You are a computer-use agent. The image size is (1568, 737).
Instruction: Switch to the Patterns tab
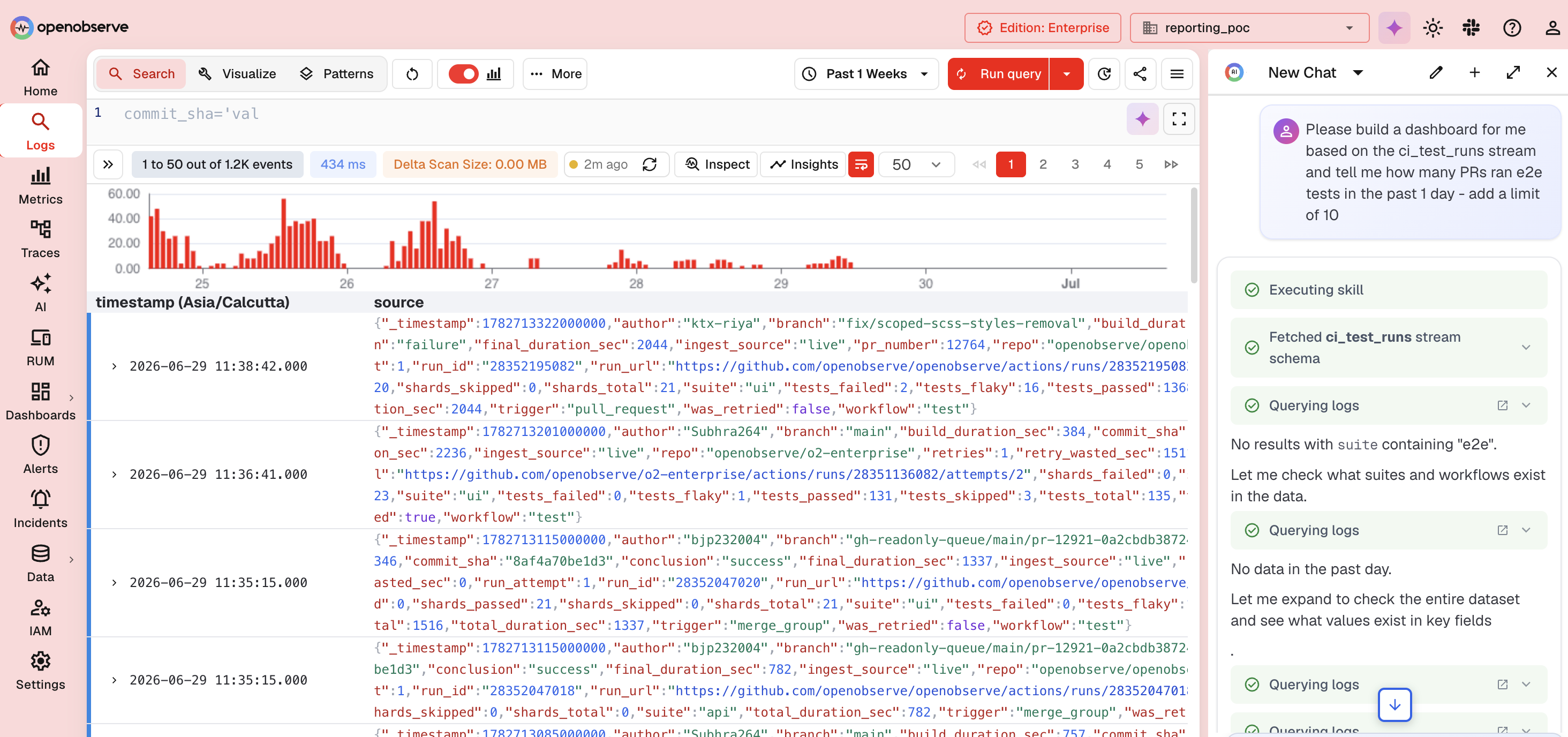(x=336, y=73)
